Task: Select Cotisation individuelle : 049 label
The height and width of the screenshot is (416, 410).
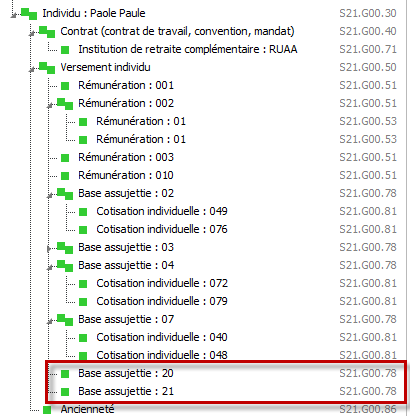Action: pos(162,211)
